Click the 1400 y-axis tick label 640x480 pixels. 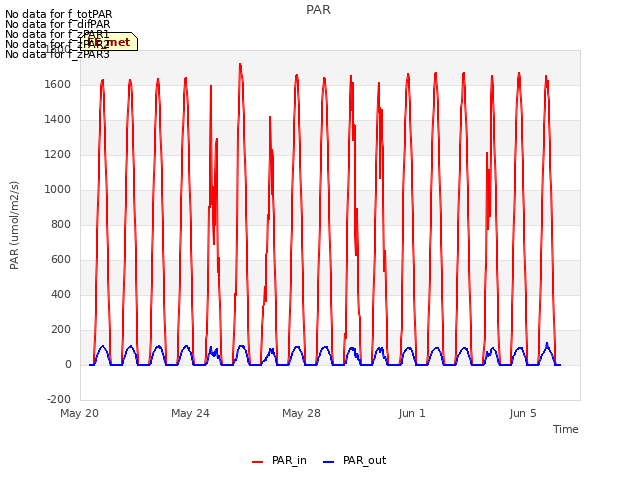[x=58, y=120]
